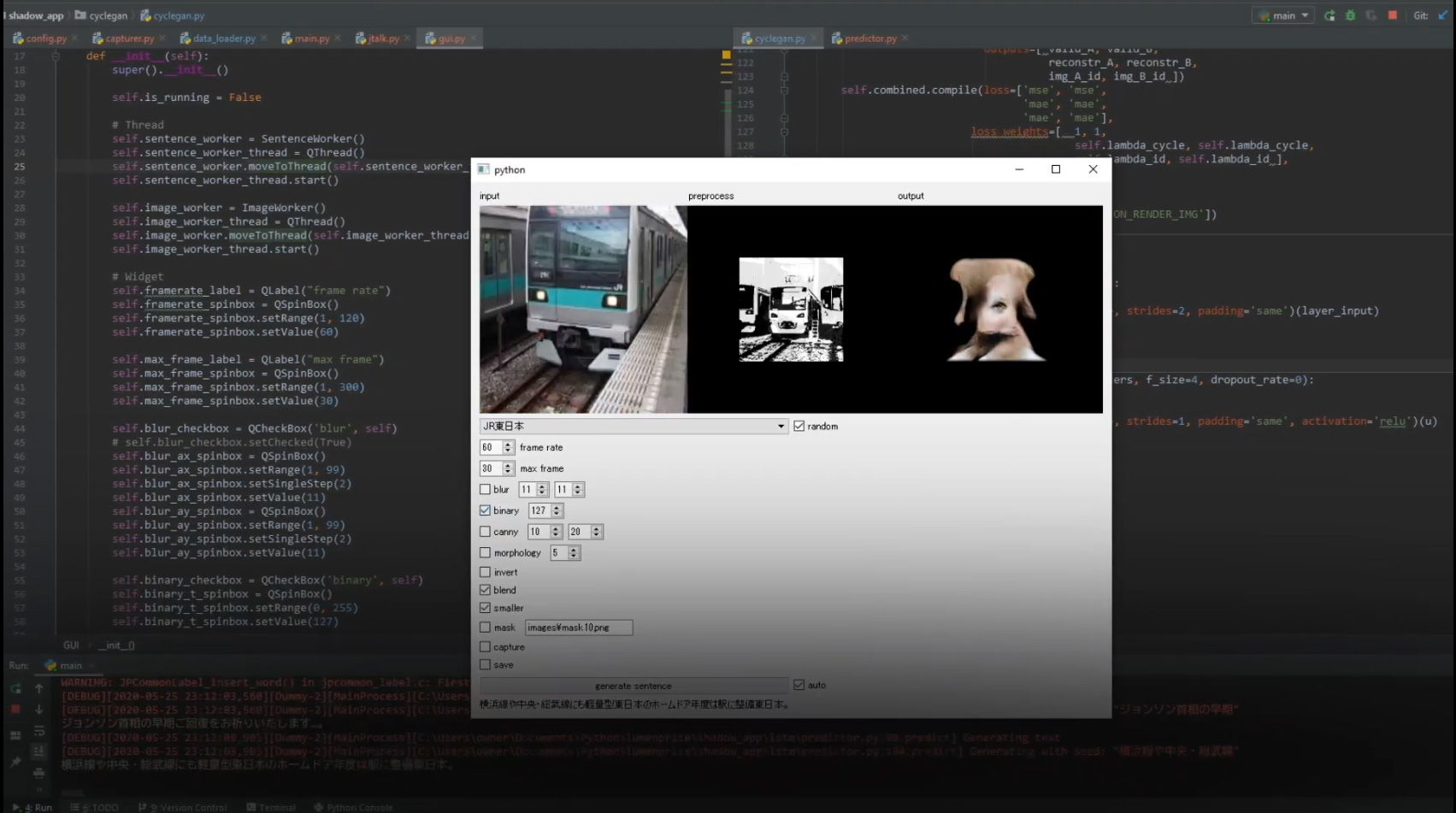Toggle soft-wrap icon in Run console
The image size is (1456, 813).
(38, 731)
